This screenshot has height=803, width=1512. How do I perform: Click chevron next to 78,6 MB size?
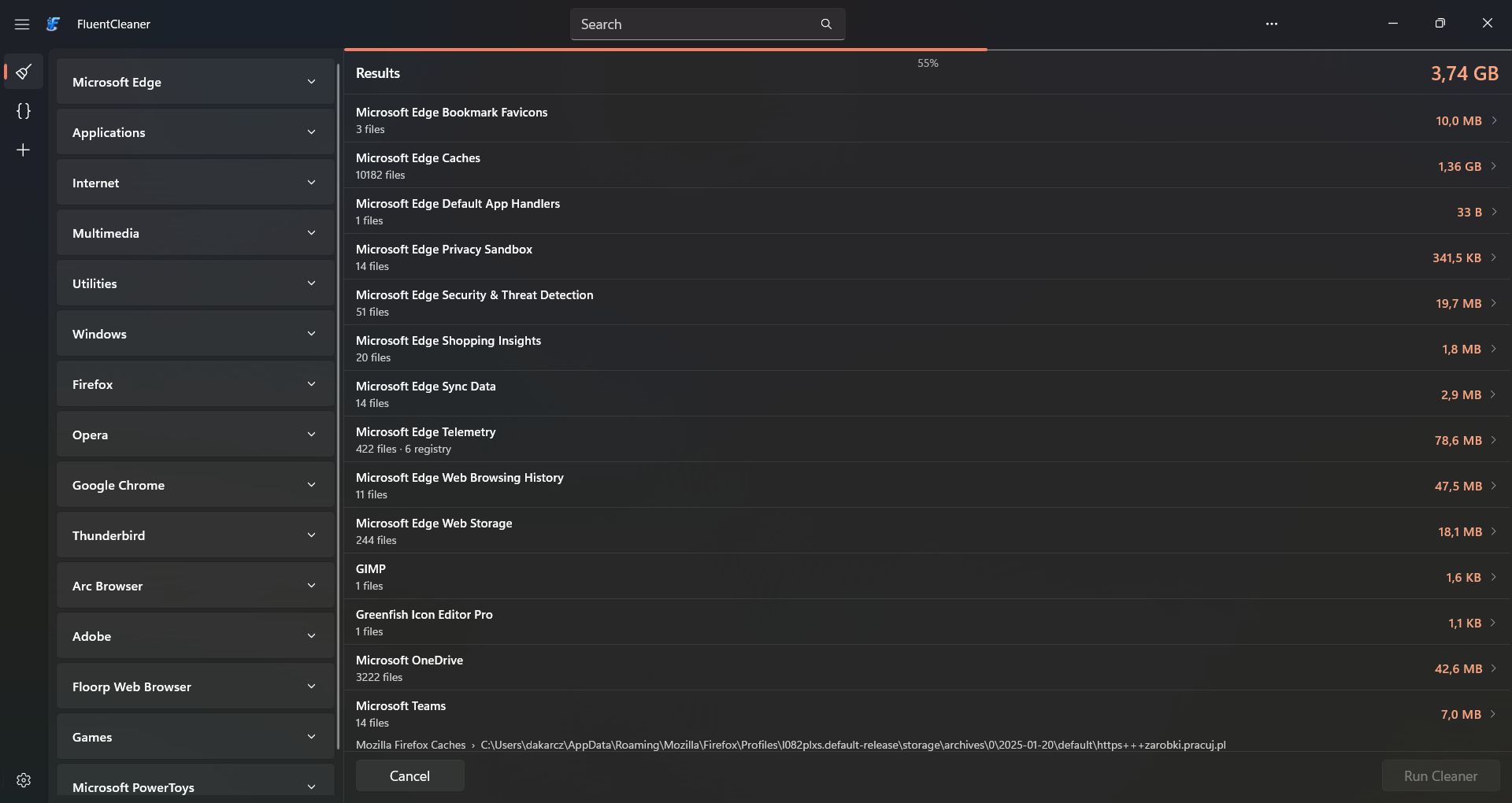click(1494, 440)
